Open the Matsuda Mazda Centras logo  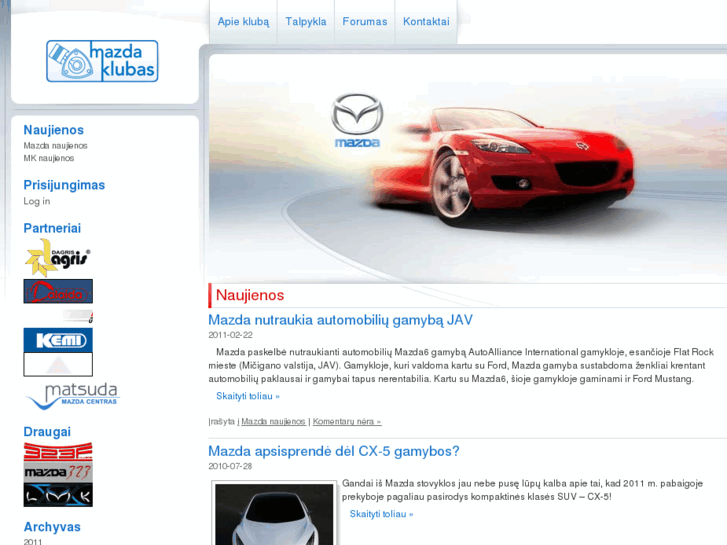click(73, 396)
